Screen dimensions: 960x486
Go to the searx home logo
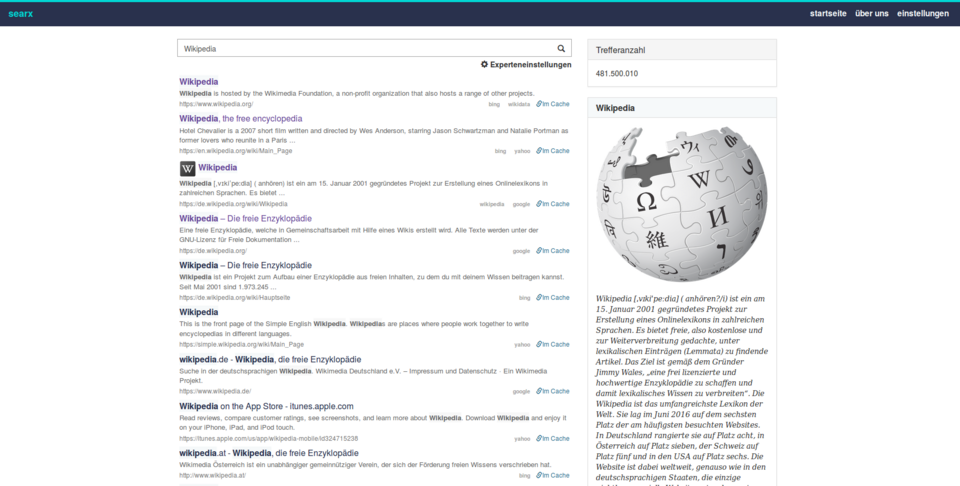coord(21,13)
